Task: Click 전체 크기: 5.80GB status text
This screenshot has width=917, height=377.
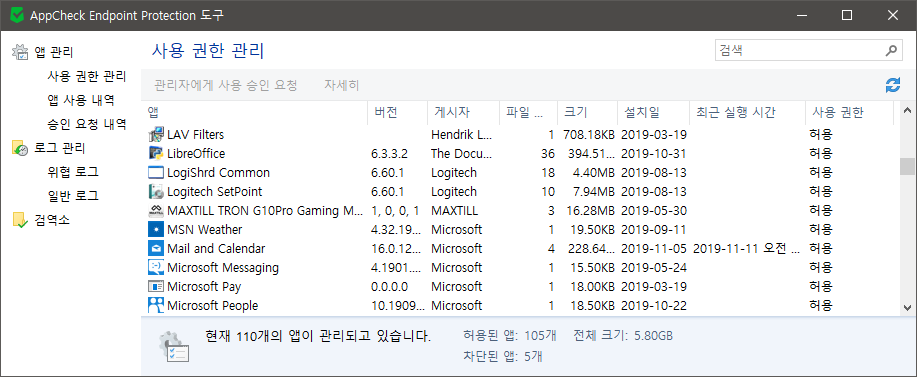Action: (623, 336)
